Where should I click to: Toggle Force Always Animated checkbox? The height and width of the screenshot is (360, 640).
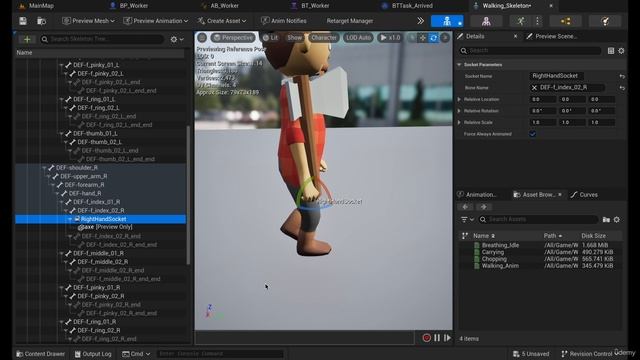[x=532, y=134]
